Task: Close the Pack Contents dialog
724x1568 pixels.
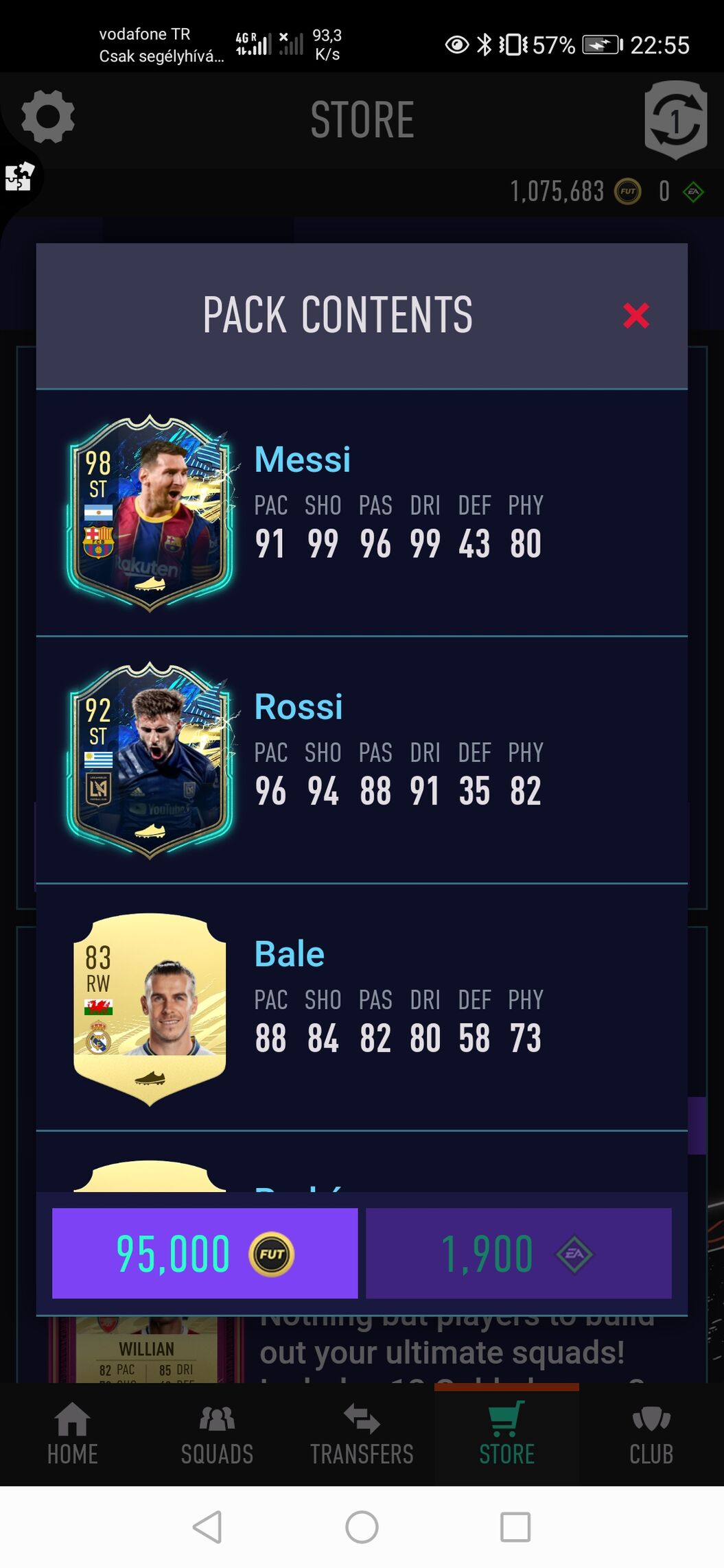Action: (636, 316)
